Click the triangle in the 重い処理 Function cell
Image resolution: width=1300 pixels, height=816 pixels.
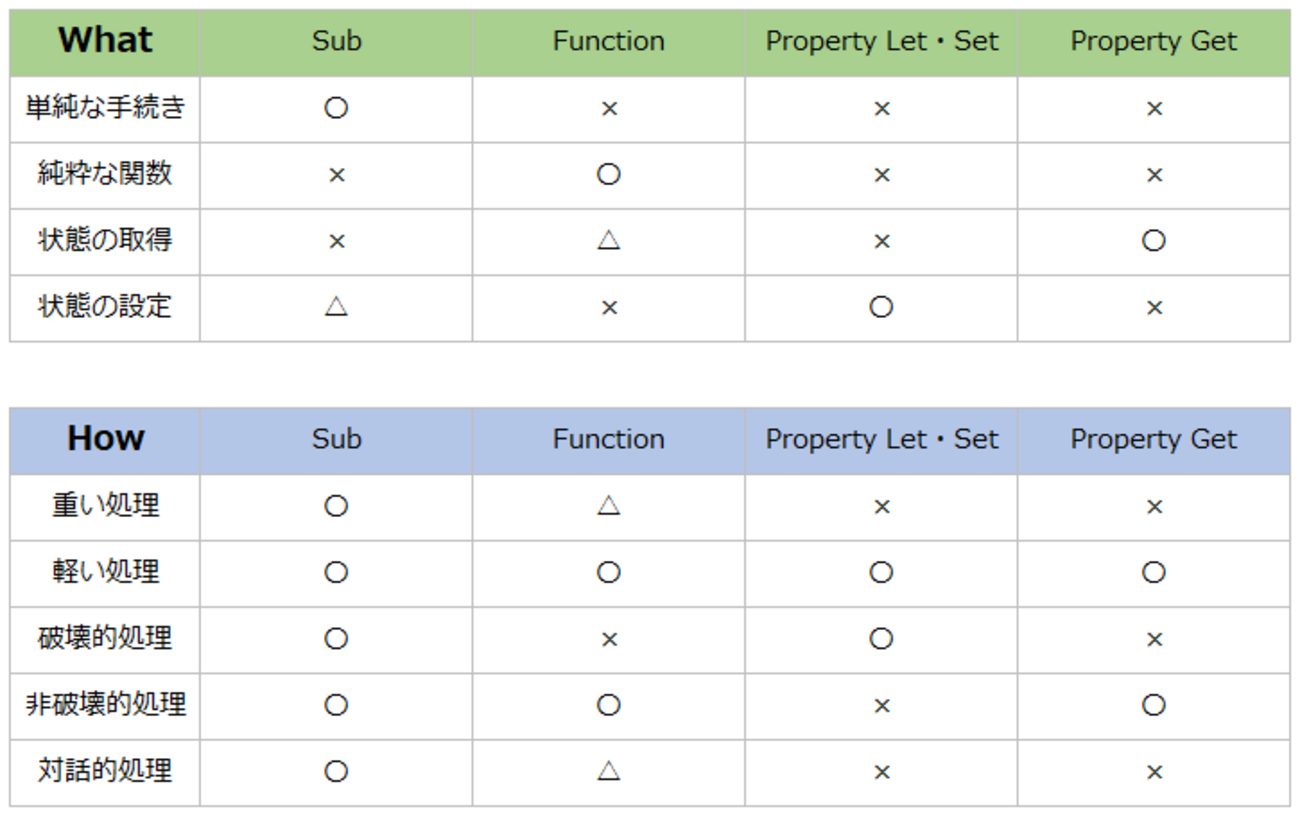(608, 506)
